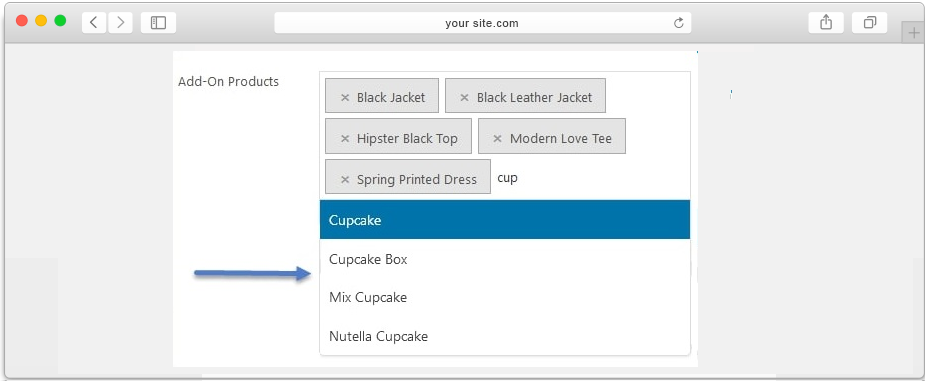This screenshot has height=381, width=928.
Task: Remove the Black Leather Jacket tag
Action: [465, 98]
